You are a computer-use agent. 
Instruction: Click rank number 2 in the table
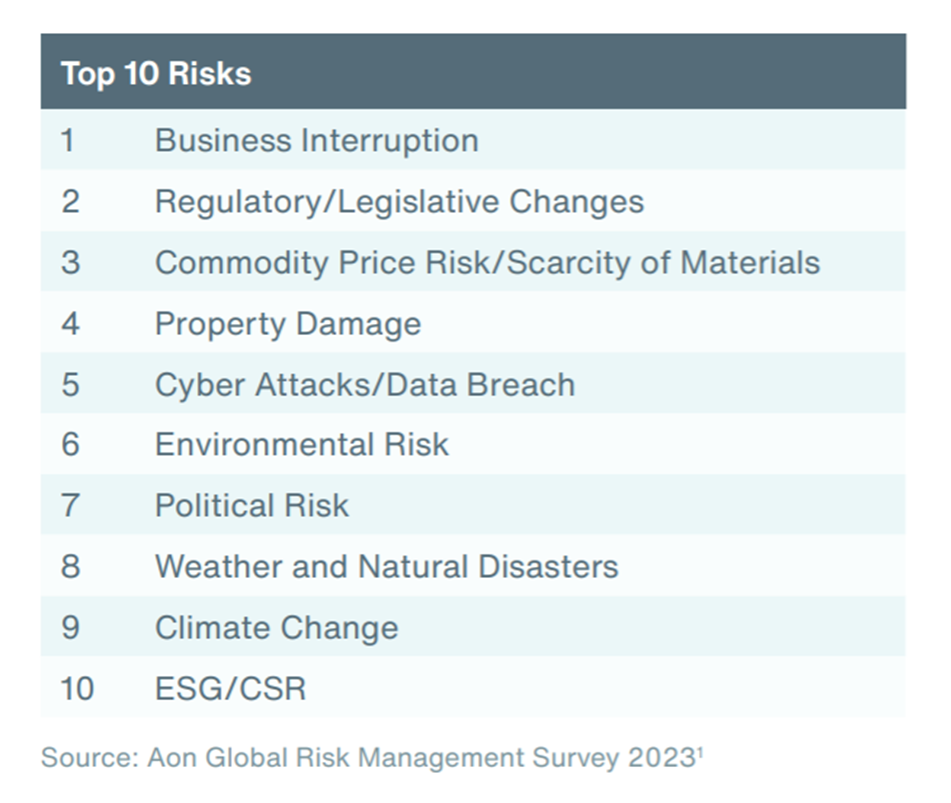coord(70,201)
